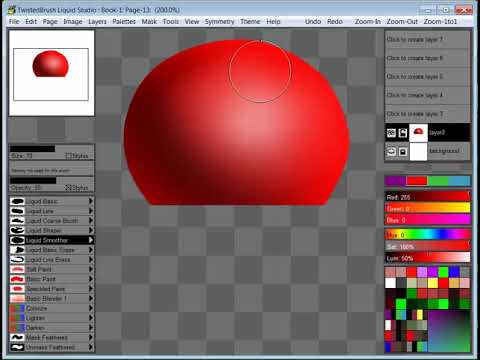The height and width of the screenshot is (360, 480).
Task: Toggle the Stylus option beside Size
Action: [77, 156]
